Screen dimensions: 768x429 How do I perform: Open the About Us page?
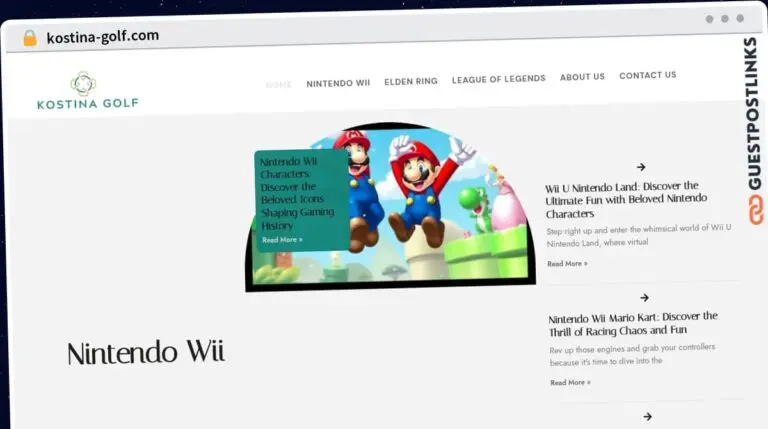pos(582,77)
